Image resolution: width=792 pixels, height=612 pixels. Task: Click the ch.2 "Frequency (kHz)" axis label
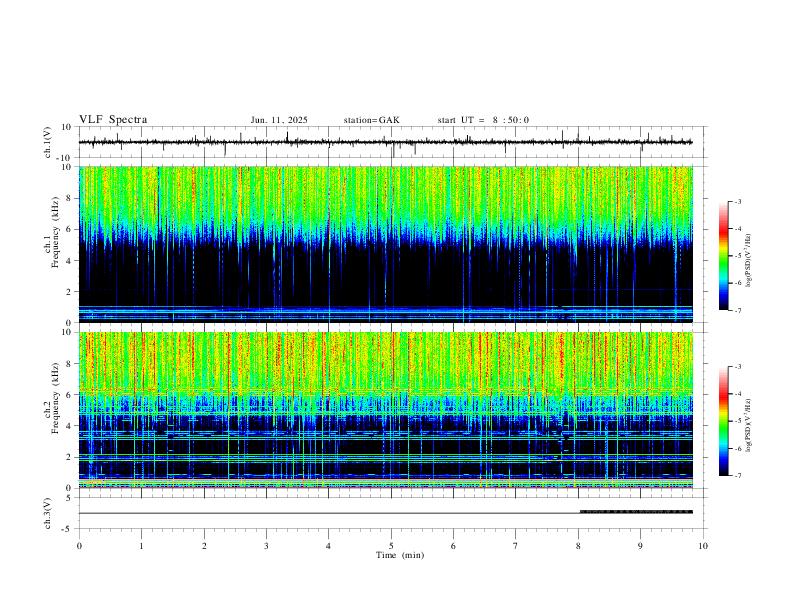55,398
